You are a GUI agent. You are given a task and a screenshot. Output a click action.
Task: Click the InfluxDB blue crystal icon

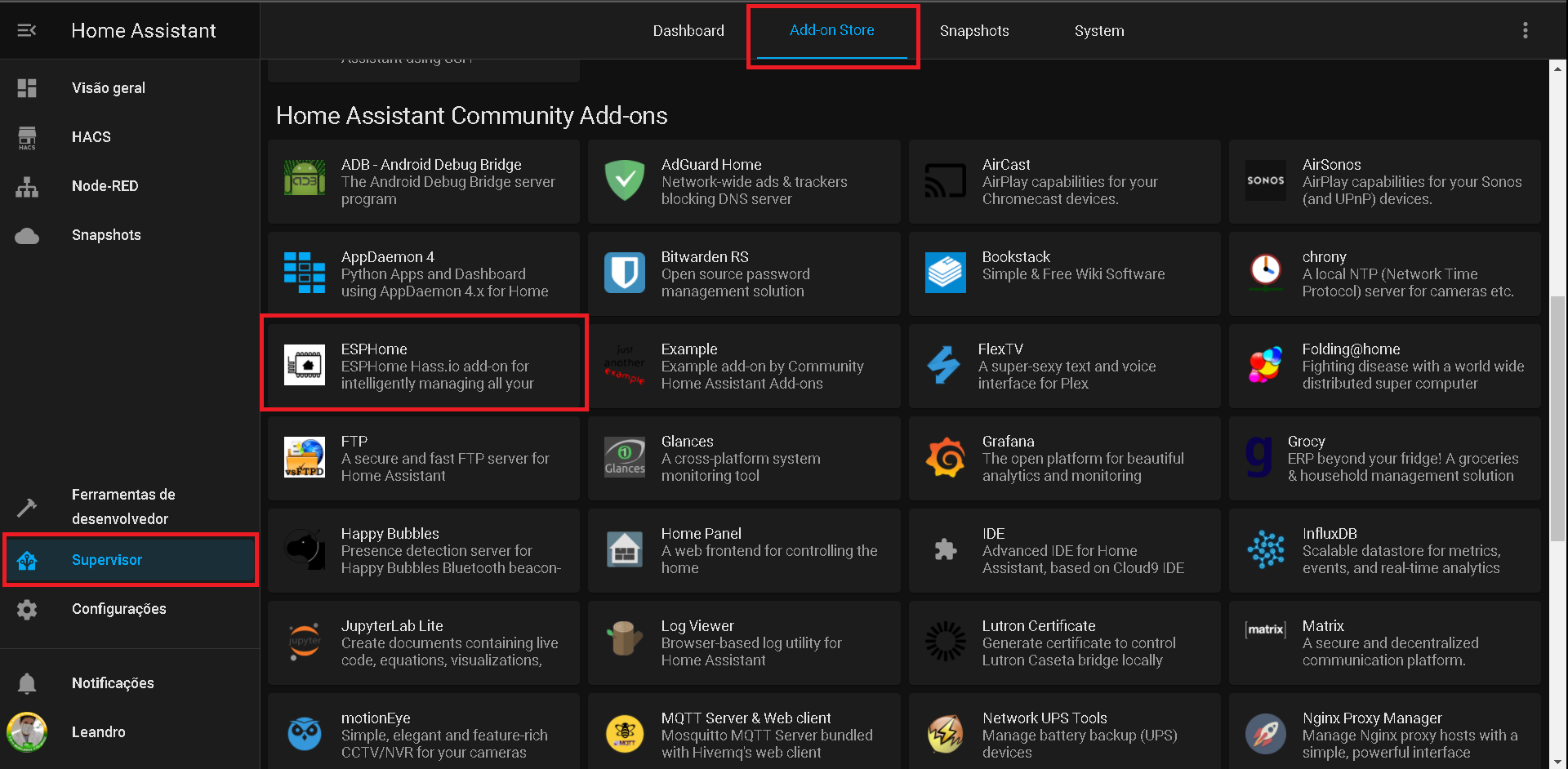click(x=1266, y=550)
